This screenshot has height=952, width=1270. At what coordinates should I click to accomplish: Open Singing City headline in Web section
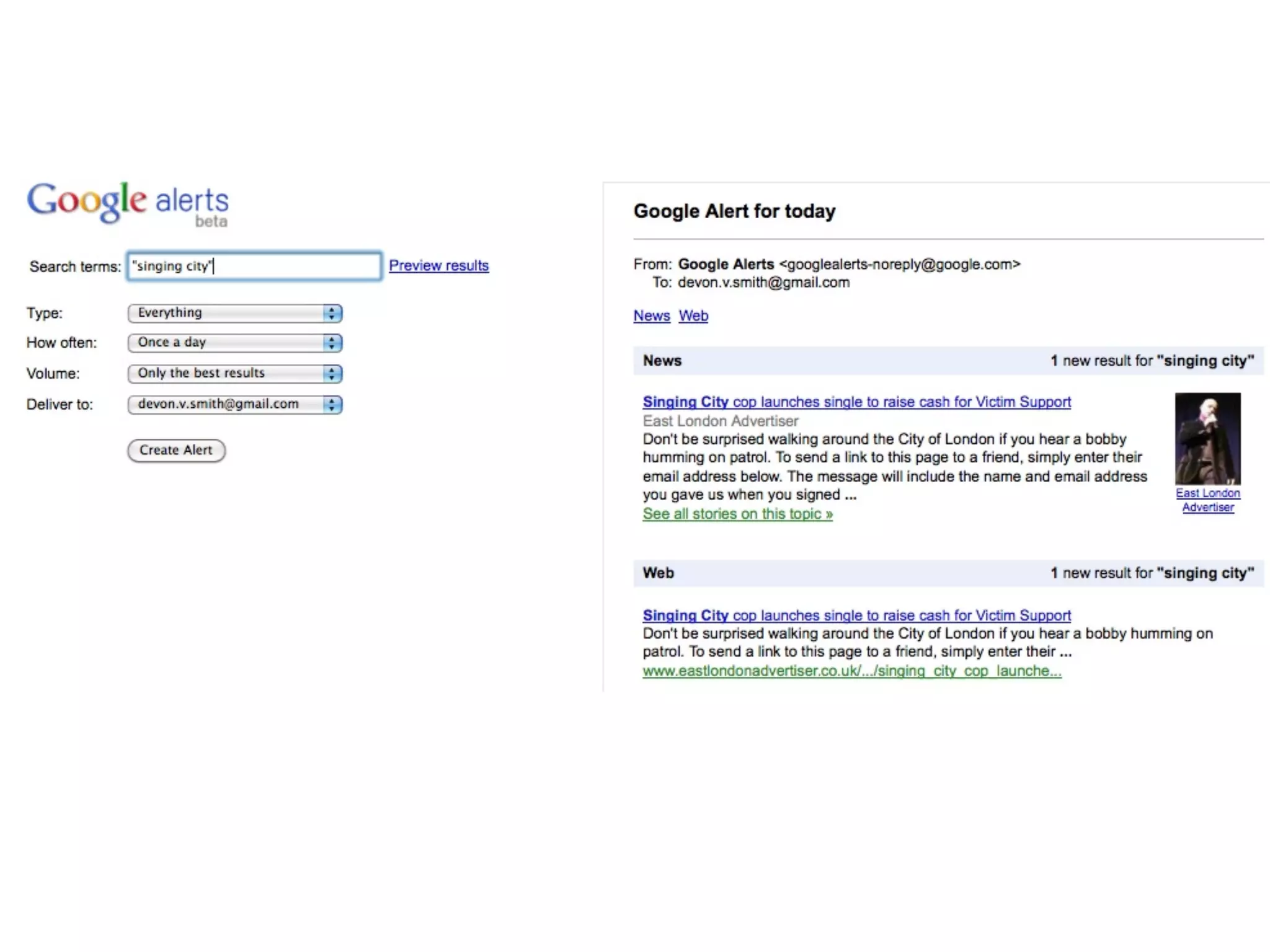[x=856, y=615]
